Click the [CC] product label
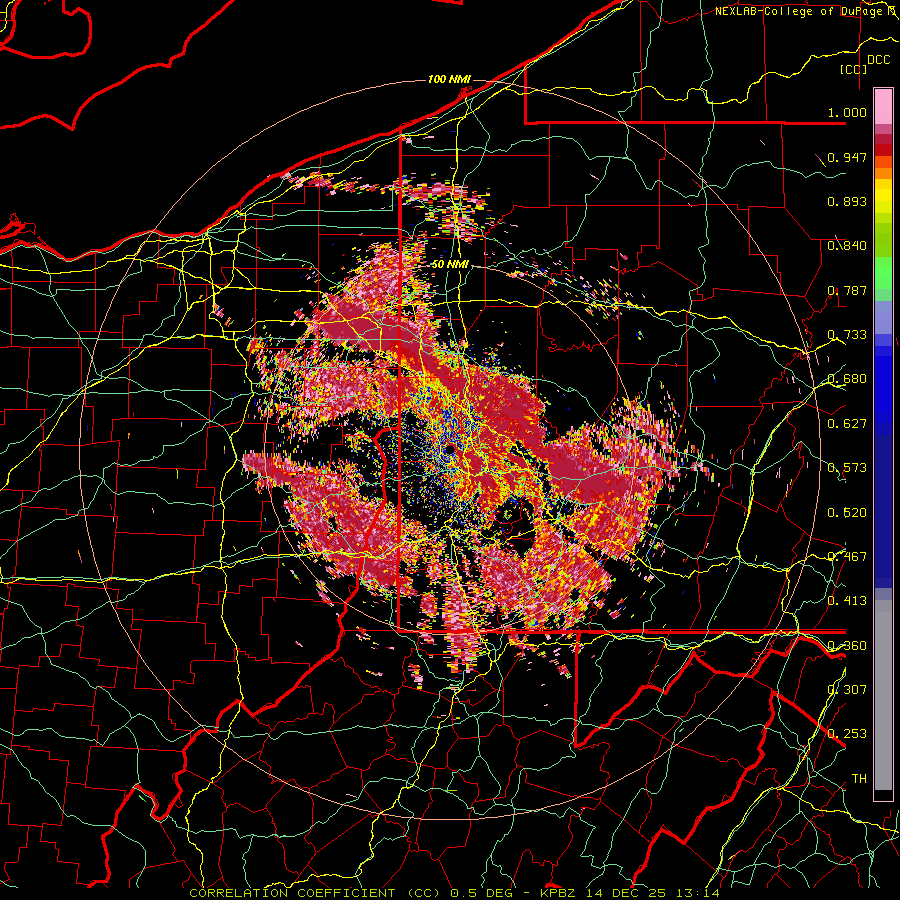The height and width of the screenshot is (900, 900). 853,69
